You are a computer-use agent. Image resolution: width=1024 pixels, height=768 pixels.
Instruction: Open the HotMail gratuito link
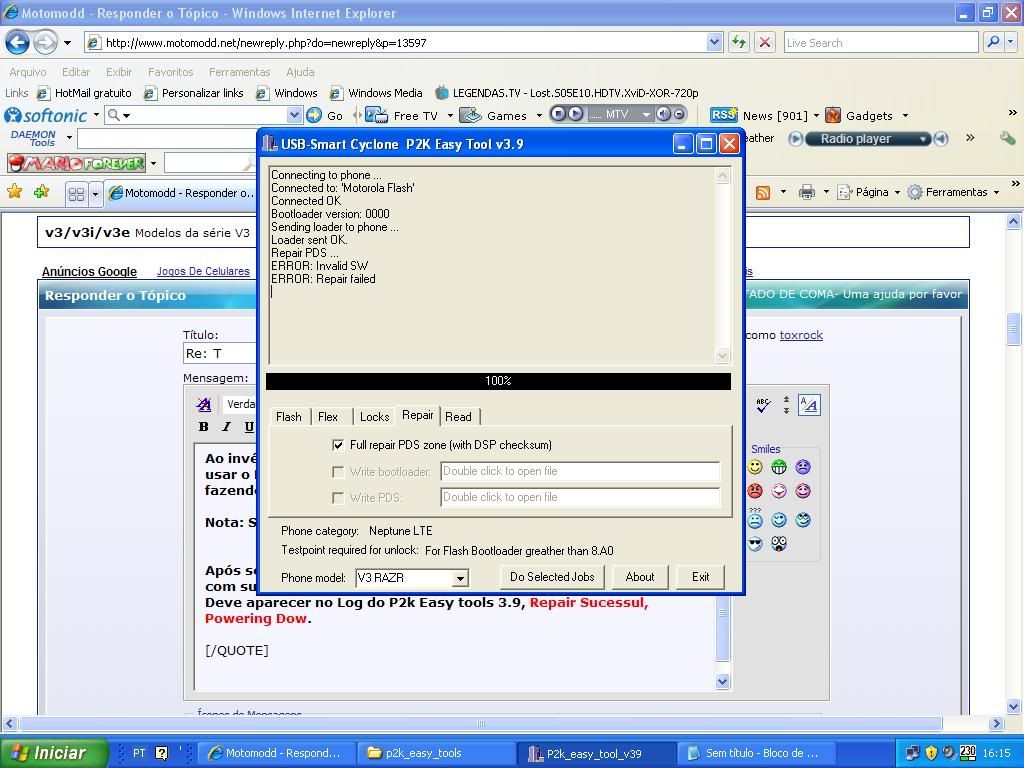coord(85,93)
